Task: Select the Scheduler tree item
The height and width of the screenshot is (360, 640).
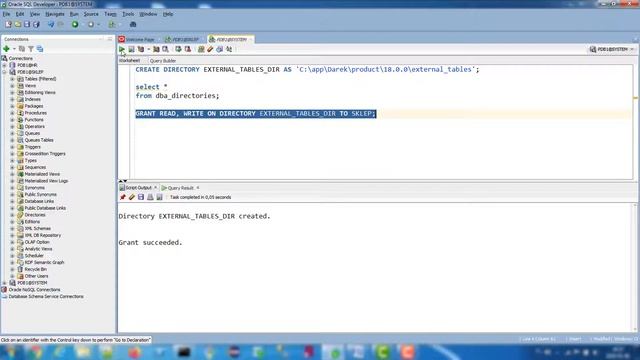Action: click(x=34, y=256)
